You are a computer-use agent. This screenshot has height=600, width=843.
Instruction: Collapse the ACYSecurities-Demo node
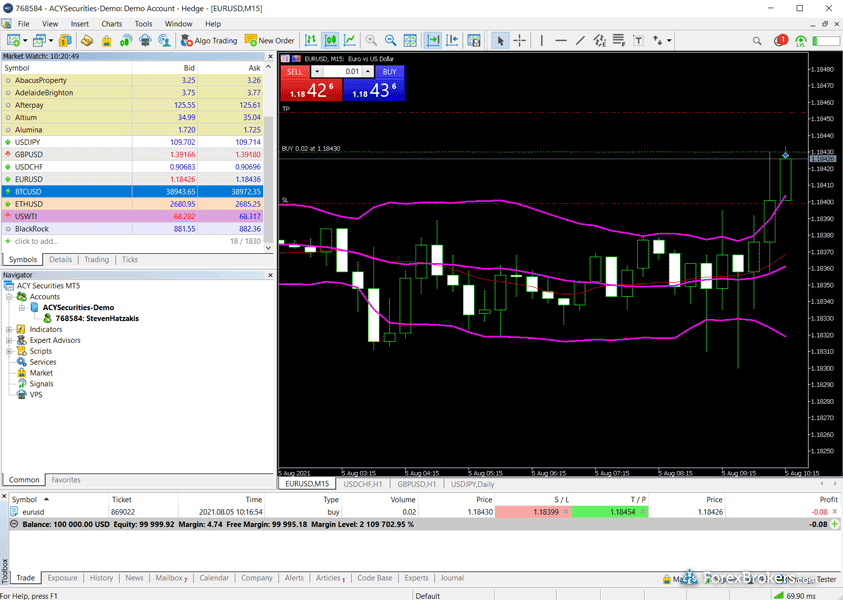22,308
